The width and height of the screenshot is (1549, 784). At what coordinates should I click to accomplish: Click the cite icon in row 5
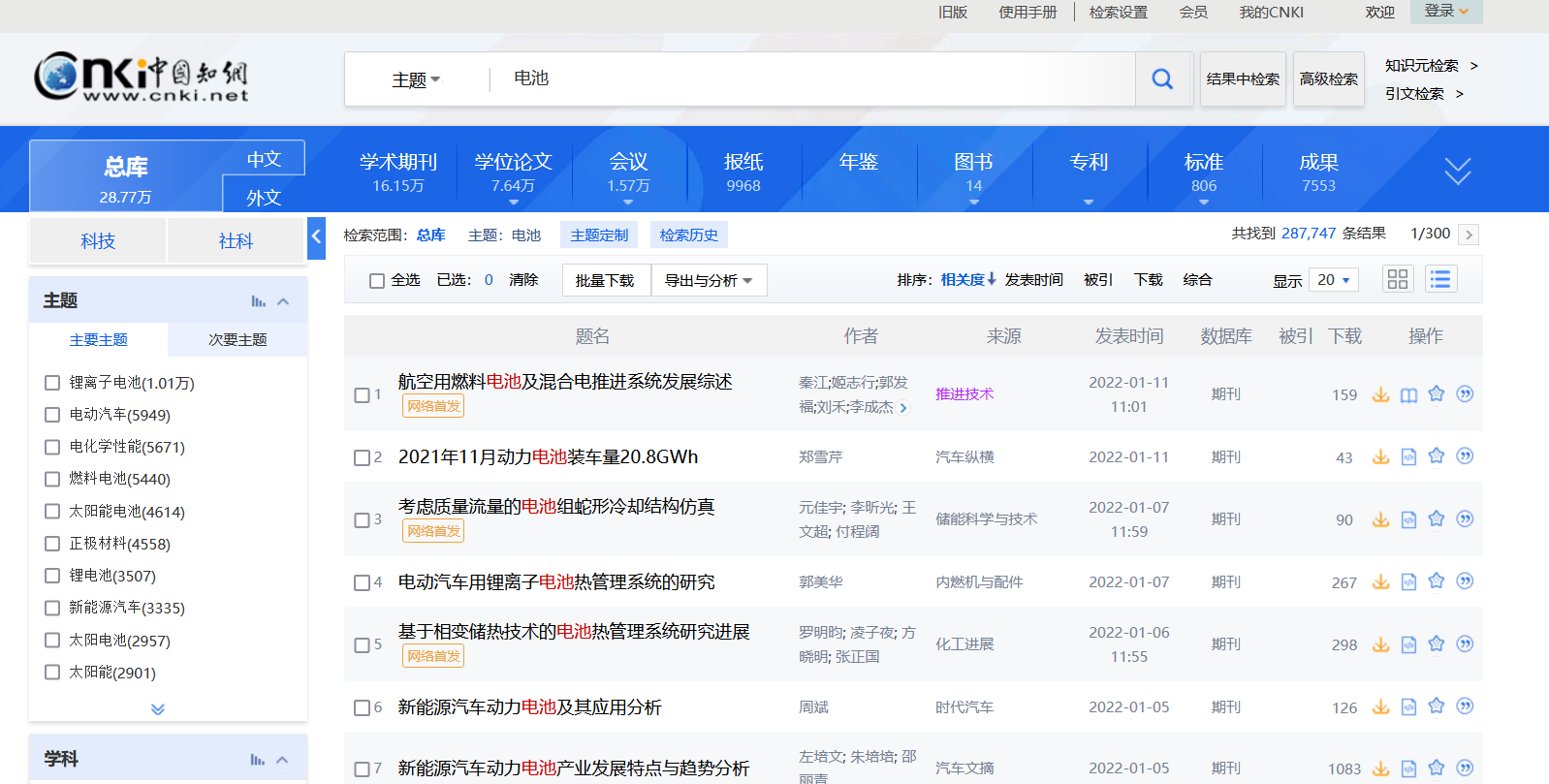(1465, 643)
